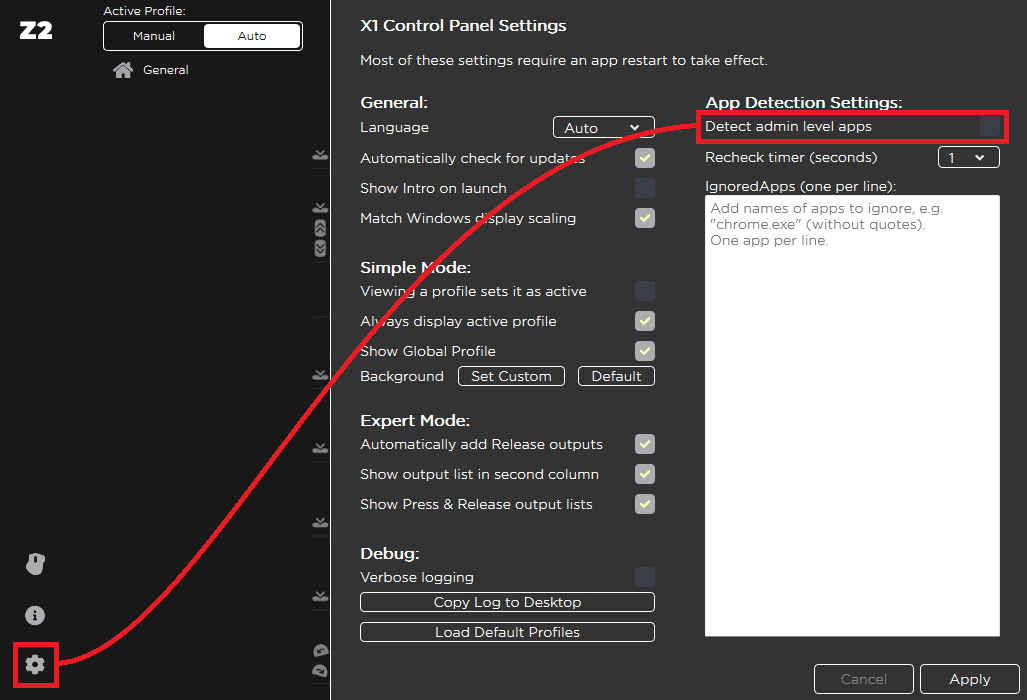This screenshot has height=700, width=1027.
Task: Click the App Detection Settings heading
Action: 804,103
